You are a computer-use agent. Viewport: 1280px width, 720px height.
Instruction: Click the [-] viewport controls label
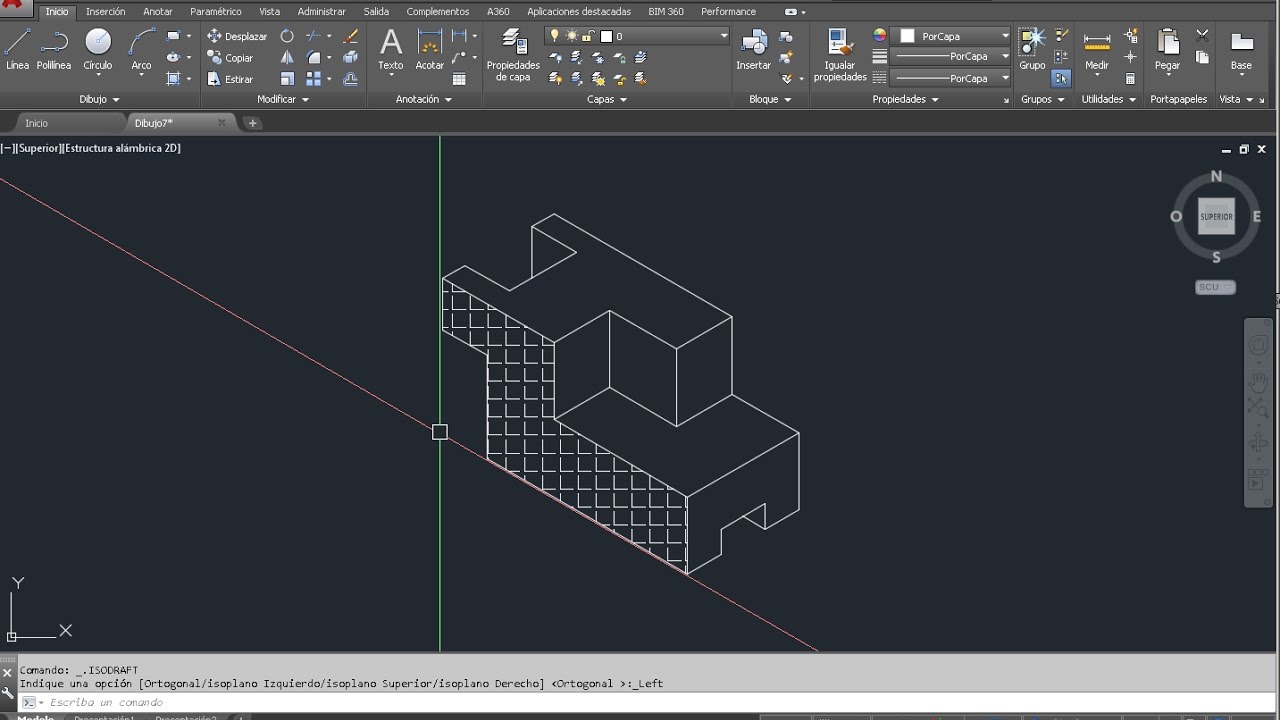[7, 148]
